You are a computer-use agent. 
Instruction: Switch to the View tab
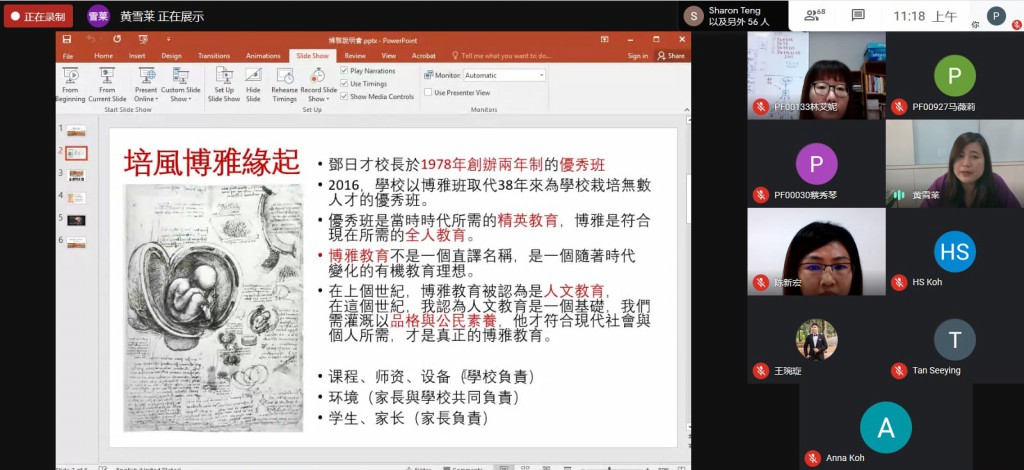tap(389, 56)
